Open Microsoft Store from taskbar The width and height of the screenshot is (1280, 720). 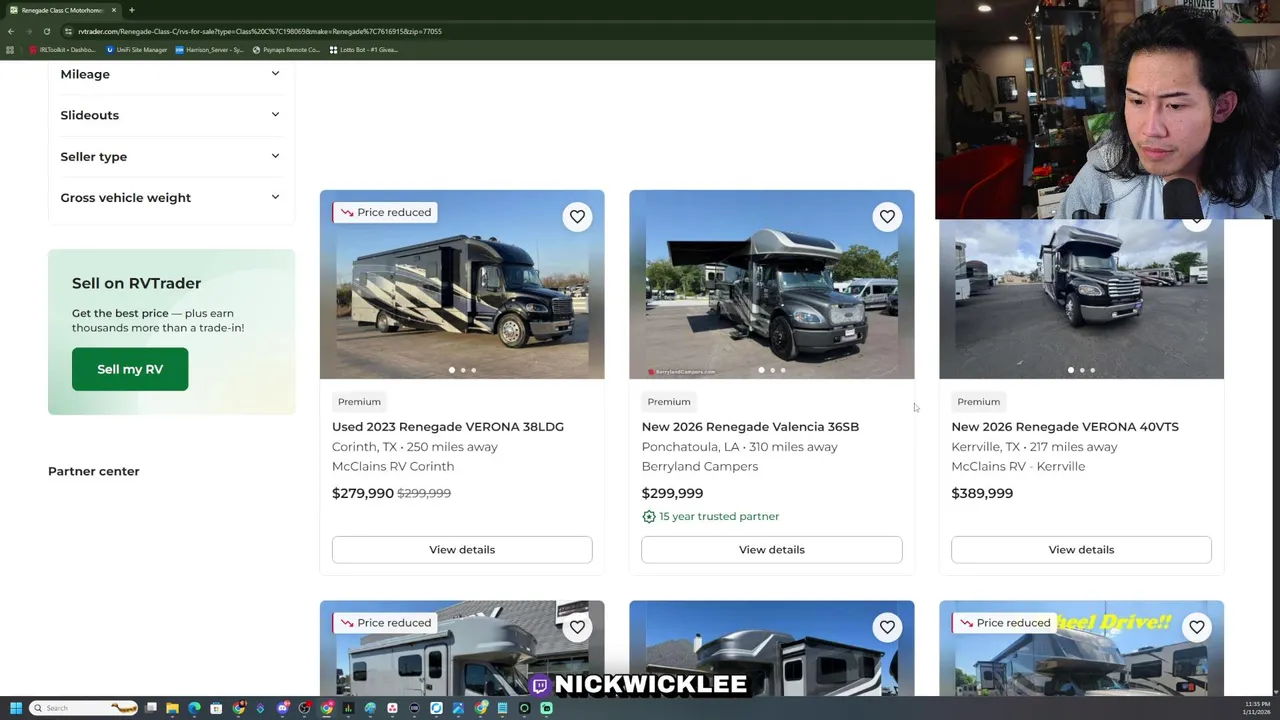[216, 708]
